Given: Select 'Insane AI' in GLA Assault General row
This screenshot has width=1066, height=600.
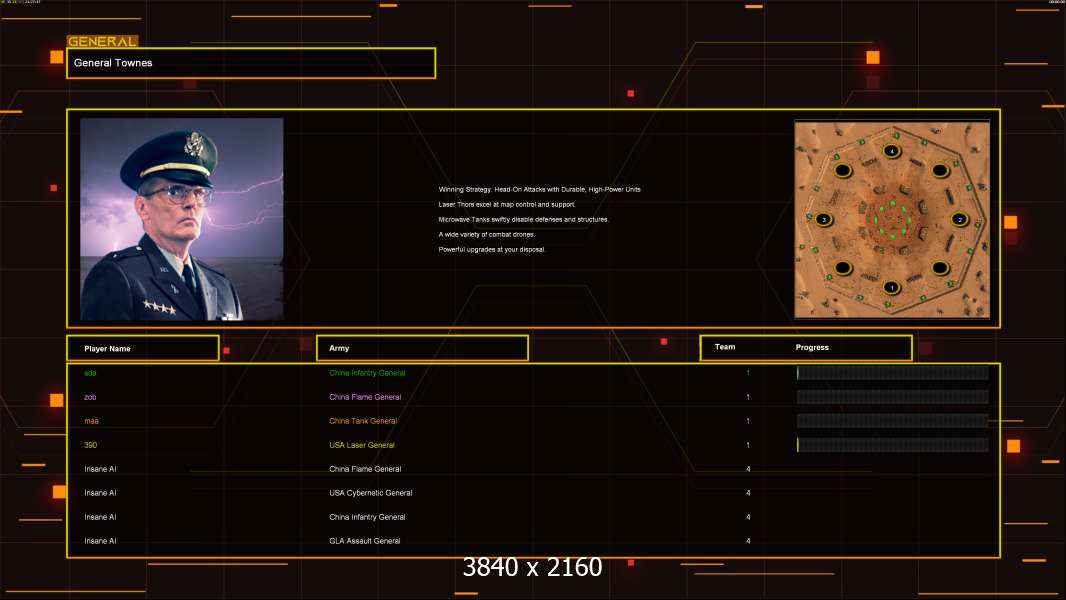Looking at the screenshot, I should point(100,541).
